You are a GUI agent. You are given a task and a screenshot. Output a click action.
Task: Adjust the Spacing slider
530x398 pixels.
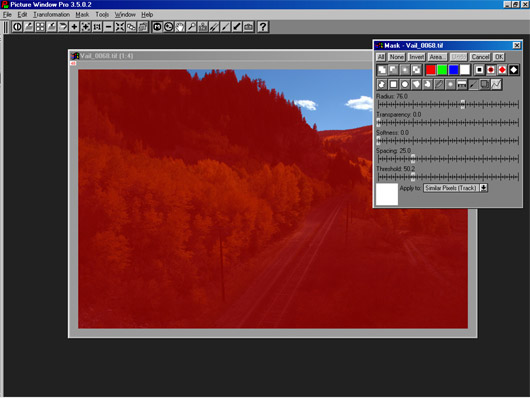[x=448, y=159]
